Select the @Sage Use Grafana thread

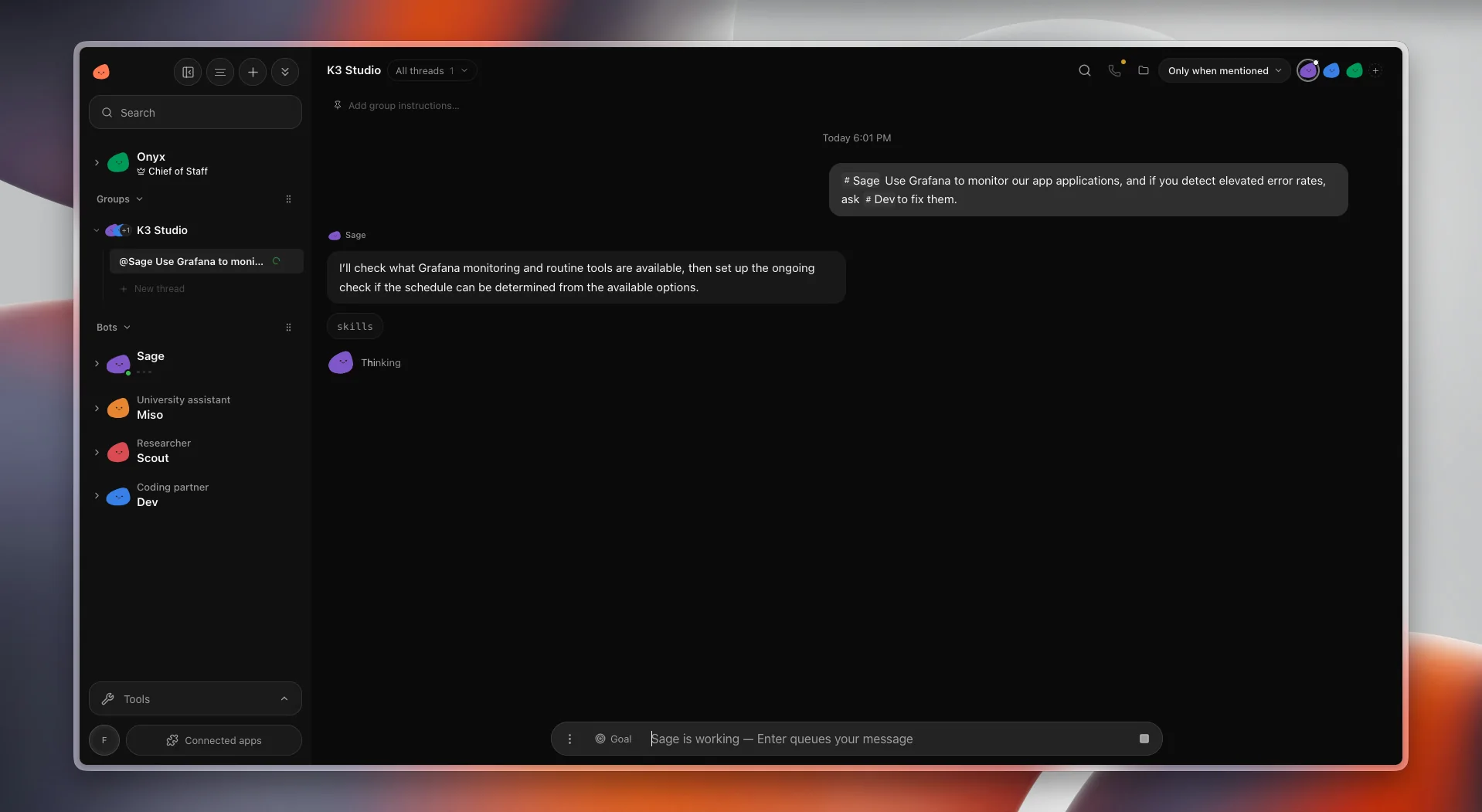(206, 262)
